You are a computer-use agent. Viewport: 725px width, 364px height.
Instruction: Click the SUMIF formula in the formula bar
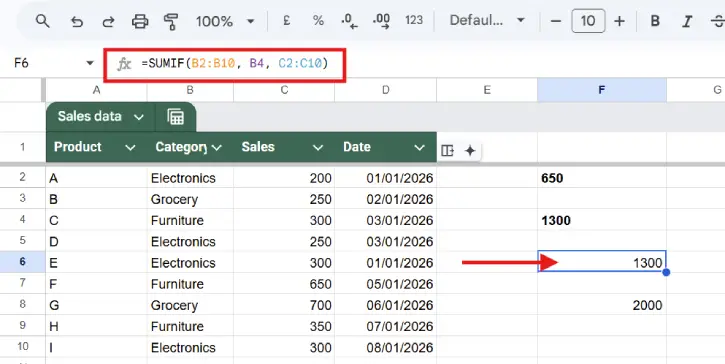pyautogui.click(x=235, y=63)
